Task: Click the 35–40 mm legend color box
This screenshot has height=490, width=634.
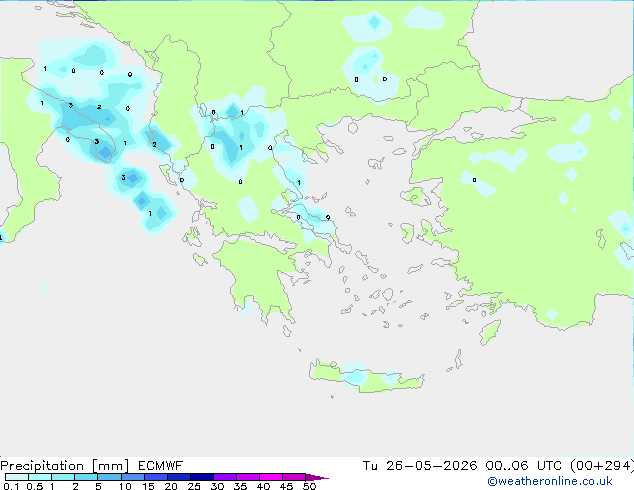Action: pos(247,477)
